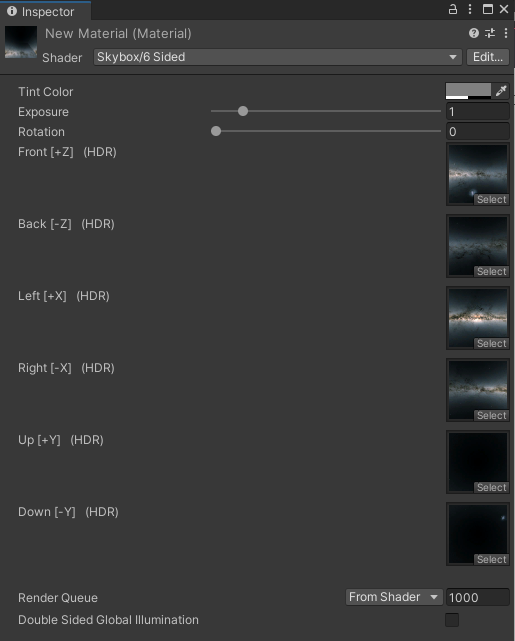The width and height of the screenshot is (515, 641).
Task: Open the Tint Color swatch
Action: pos(468,91)
